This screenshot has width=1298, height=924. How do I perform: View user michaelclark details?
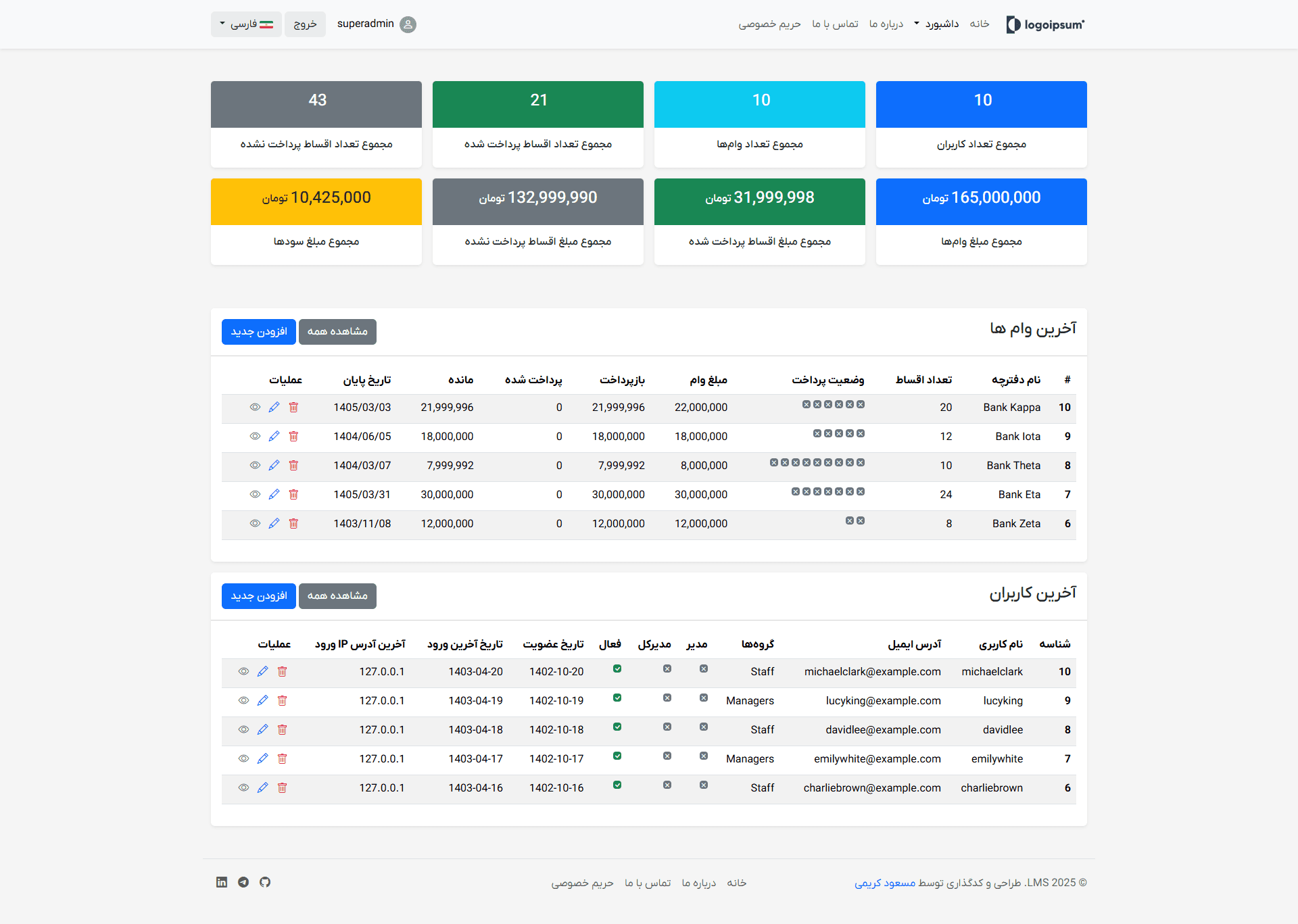tap(244, 671)
